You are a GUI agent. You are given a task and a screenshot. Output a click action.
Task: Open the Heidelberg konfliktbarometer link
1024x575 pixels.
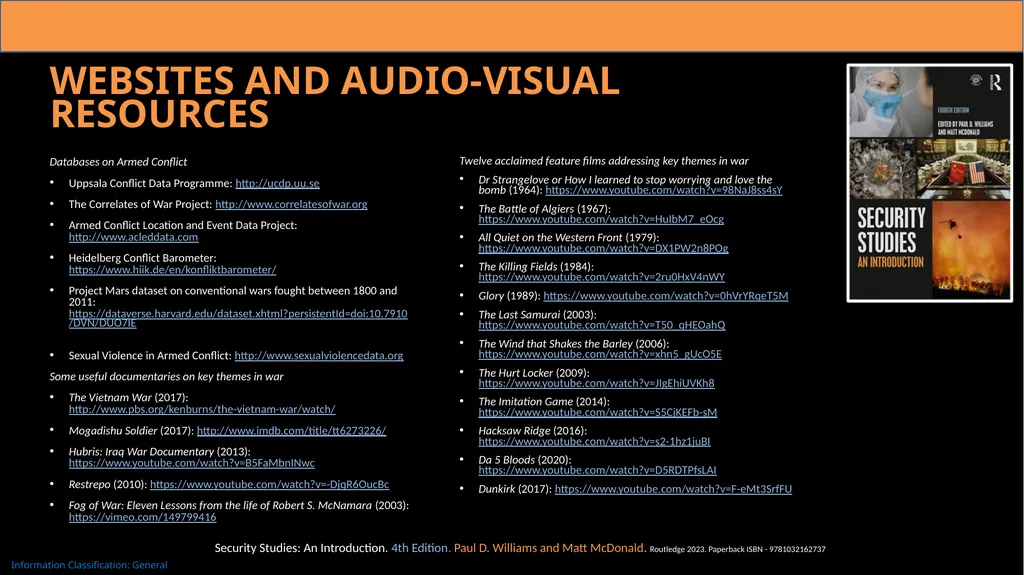pyautogui.click(x=172, y=270)
